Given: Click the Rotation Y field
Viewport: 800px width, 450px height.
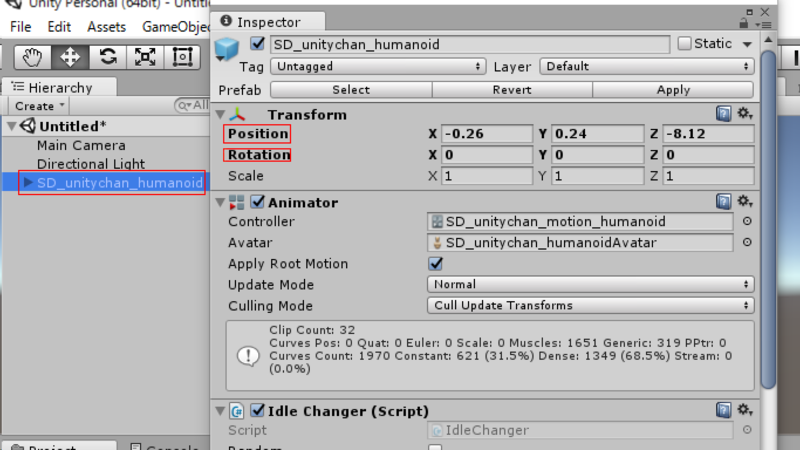Looking at the screenshot, I should [x=597, y=155].
